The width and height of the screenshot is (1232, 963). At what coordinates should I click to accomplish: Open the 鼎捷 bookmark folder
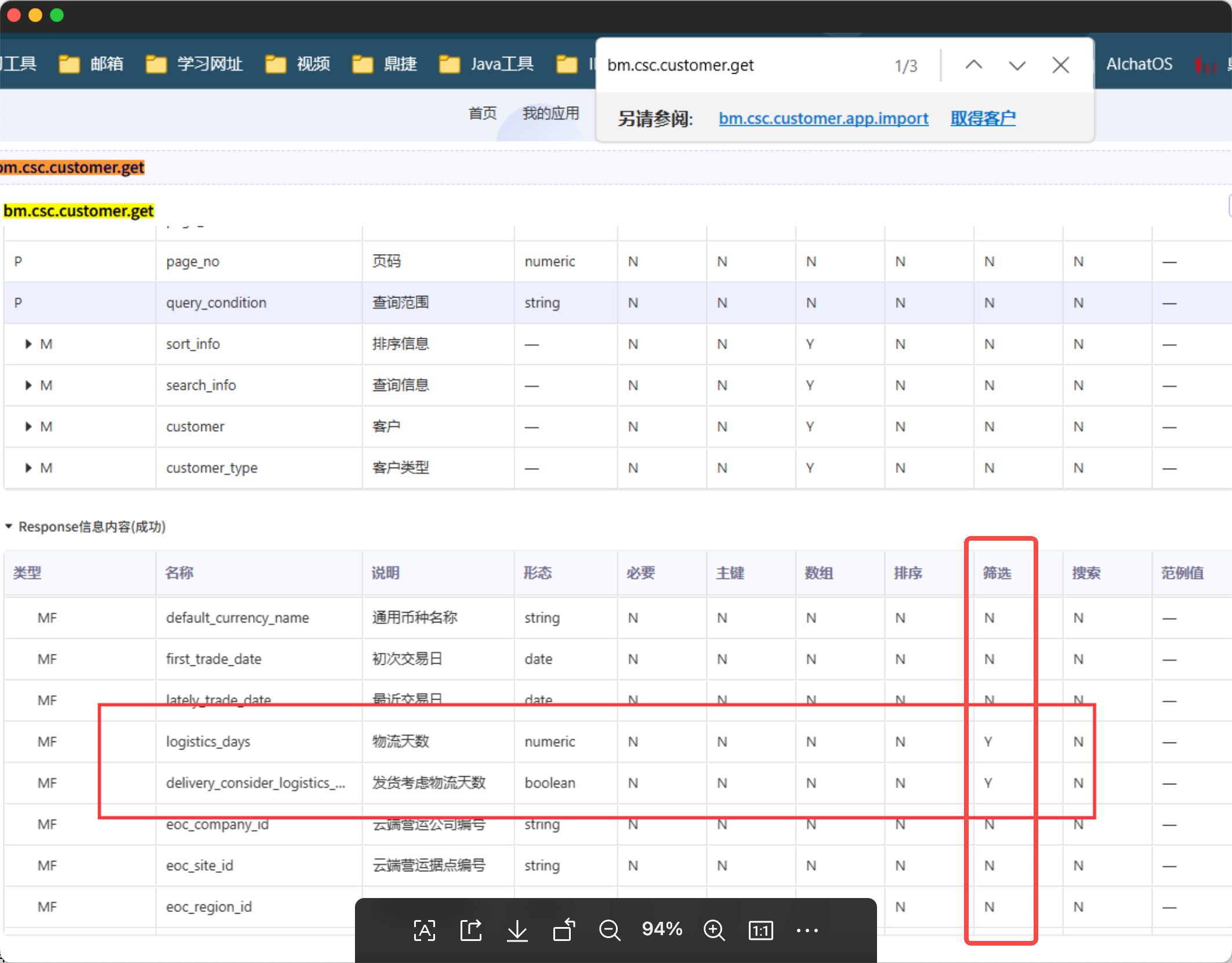(x=385, y=64)
